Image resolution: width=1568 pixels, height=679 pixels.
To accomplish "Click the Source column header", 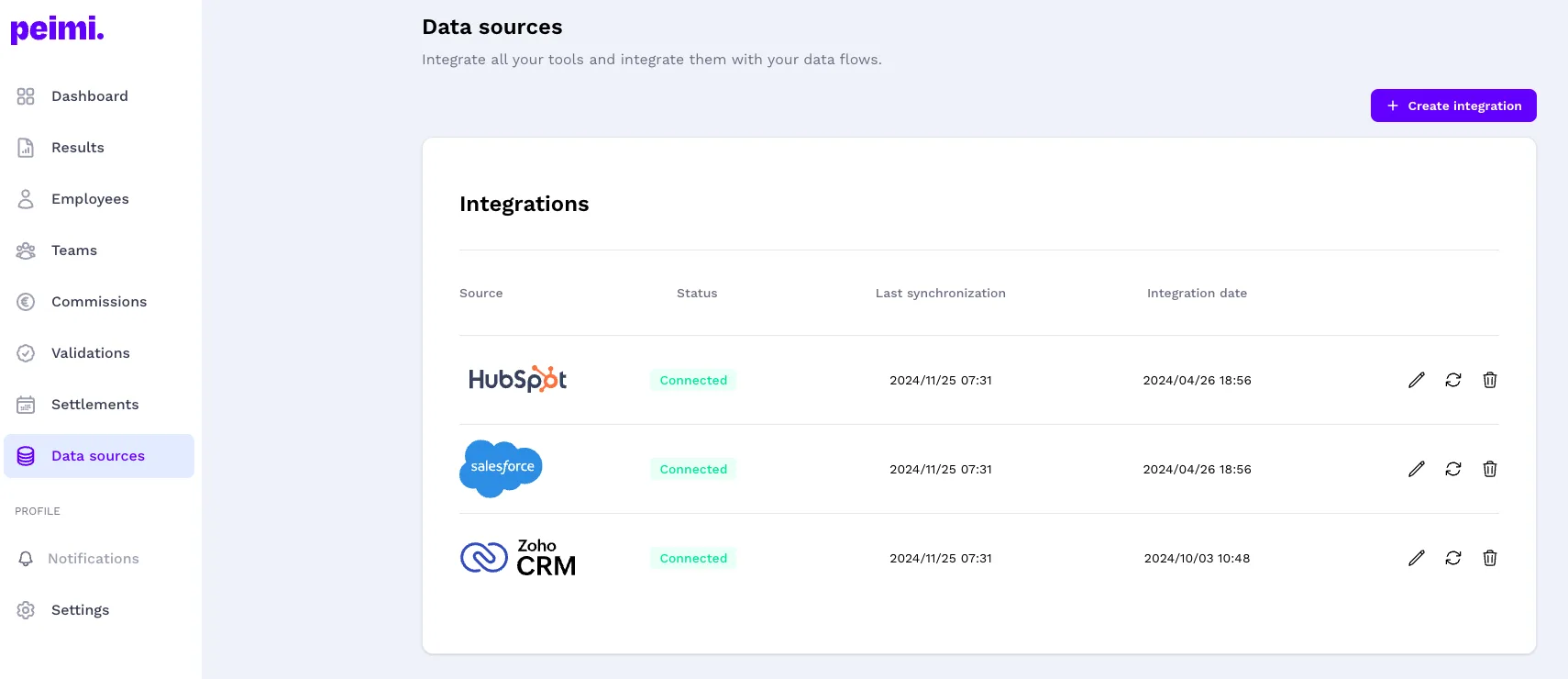I will [x=481, y=294].
